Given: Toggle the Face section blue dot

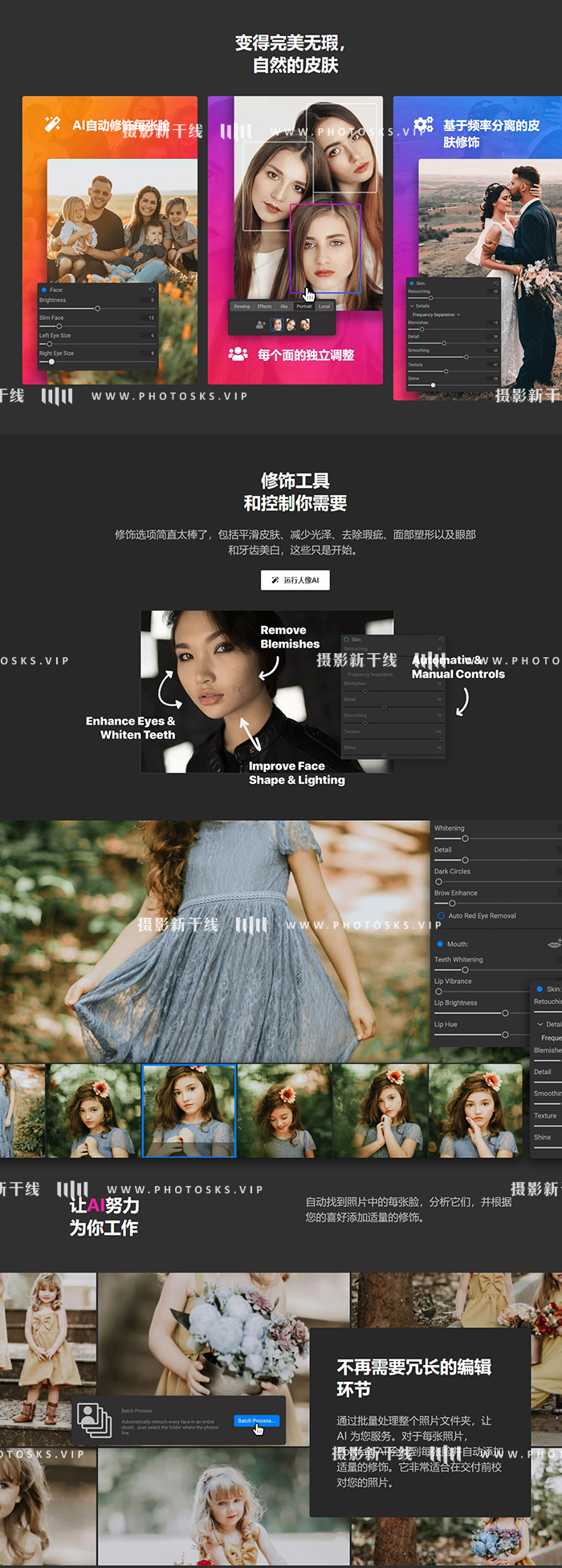Looking at the screenshot, I should (43, 290).
